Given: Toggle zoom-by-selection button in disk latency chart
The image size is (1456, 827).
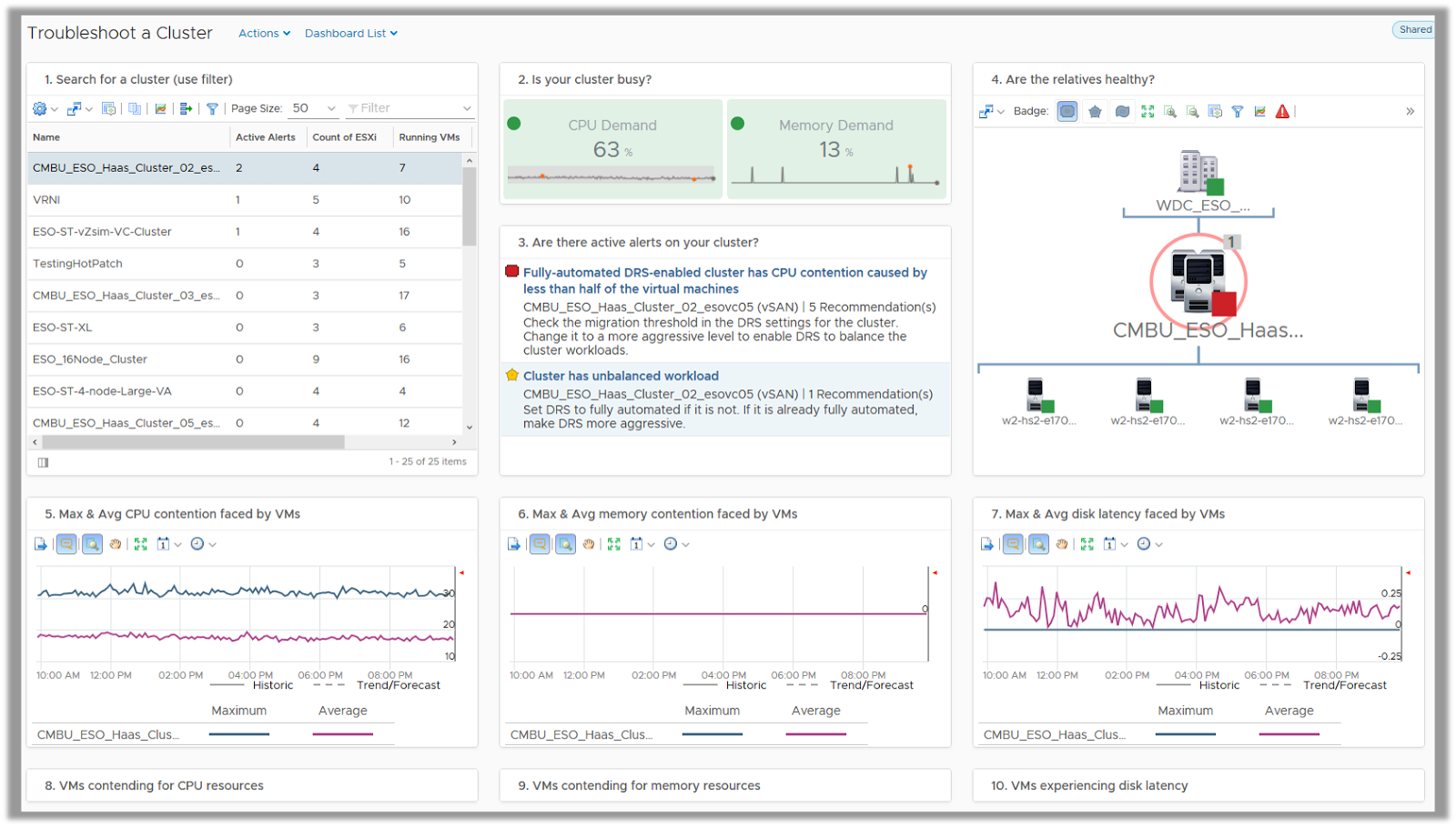Looking at the screenshot, I should [1038, 544].
